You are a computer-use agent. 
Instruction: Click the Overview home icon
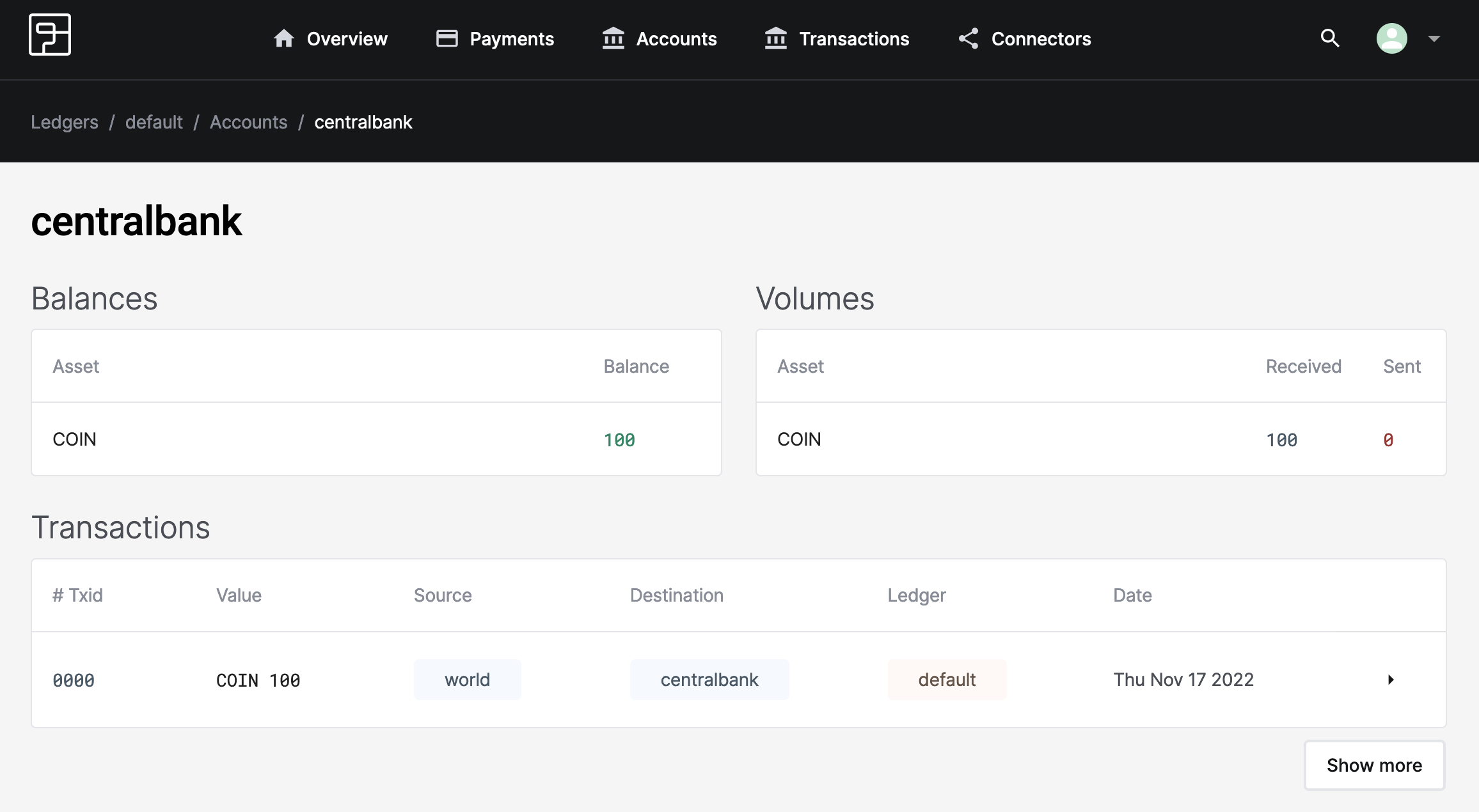[x=284, y=39]
